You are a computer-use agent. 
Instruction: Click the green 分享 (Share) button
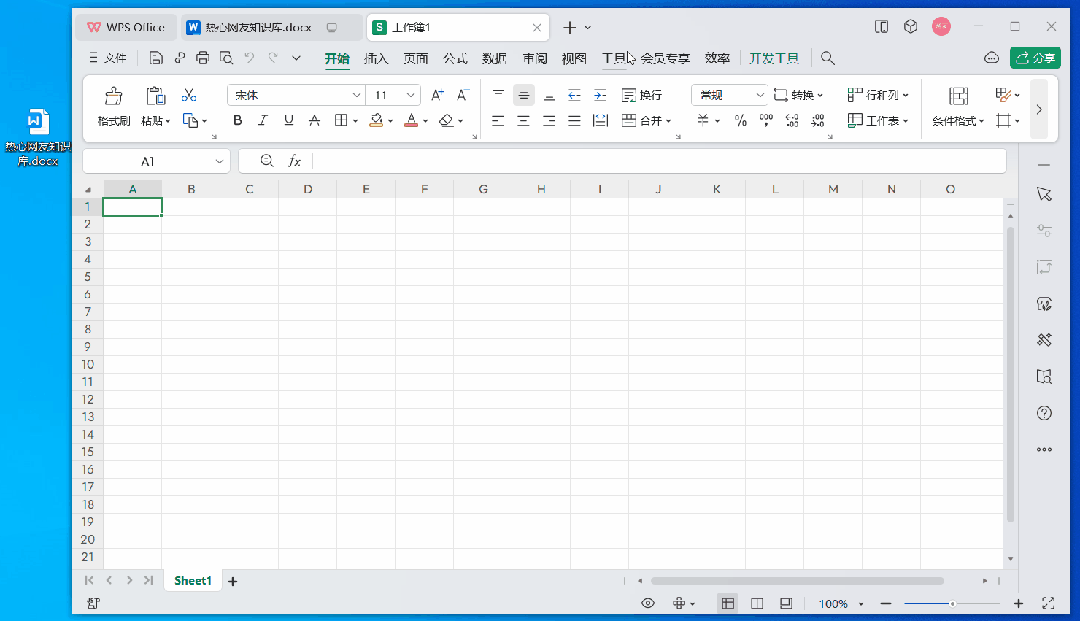pyautogui.click(x=1034, y=58)
